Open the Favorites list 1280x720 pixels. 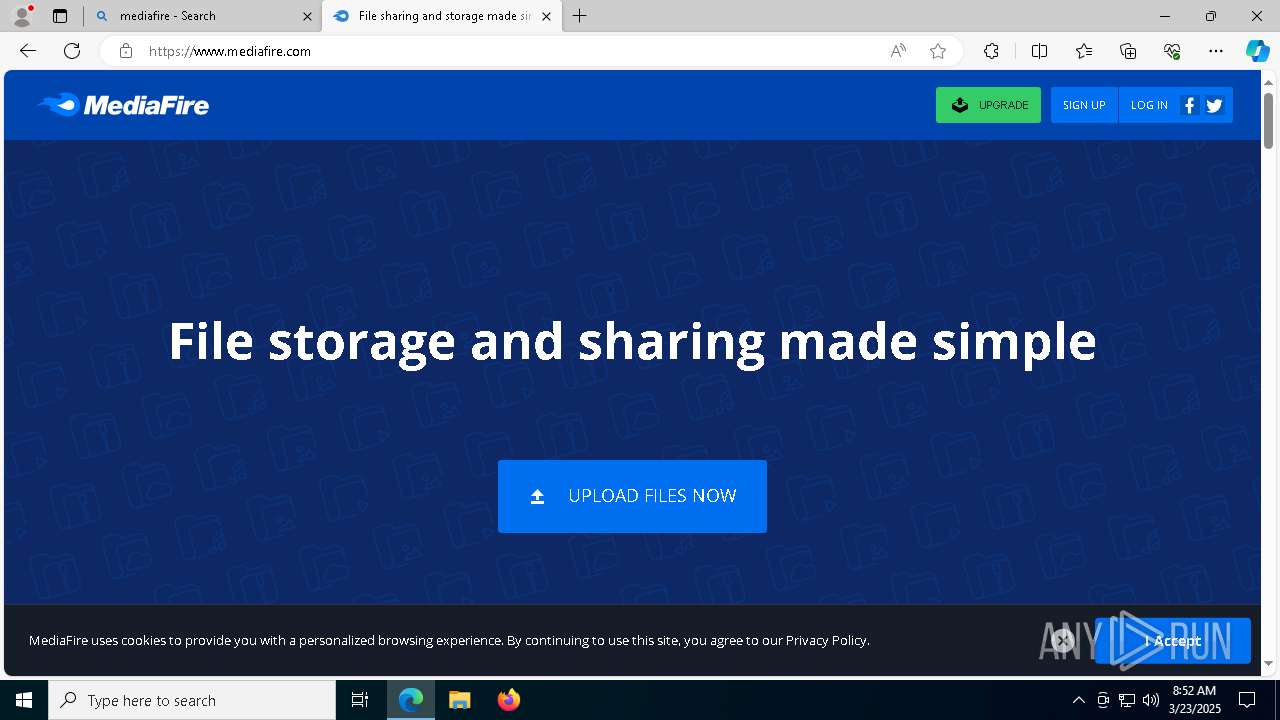tap(1084, 51)
